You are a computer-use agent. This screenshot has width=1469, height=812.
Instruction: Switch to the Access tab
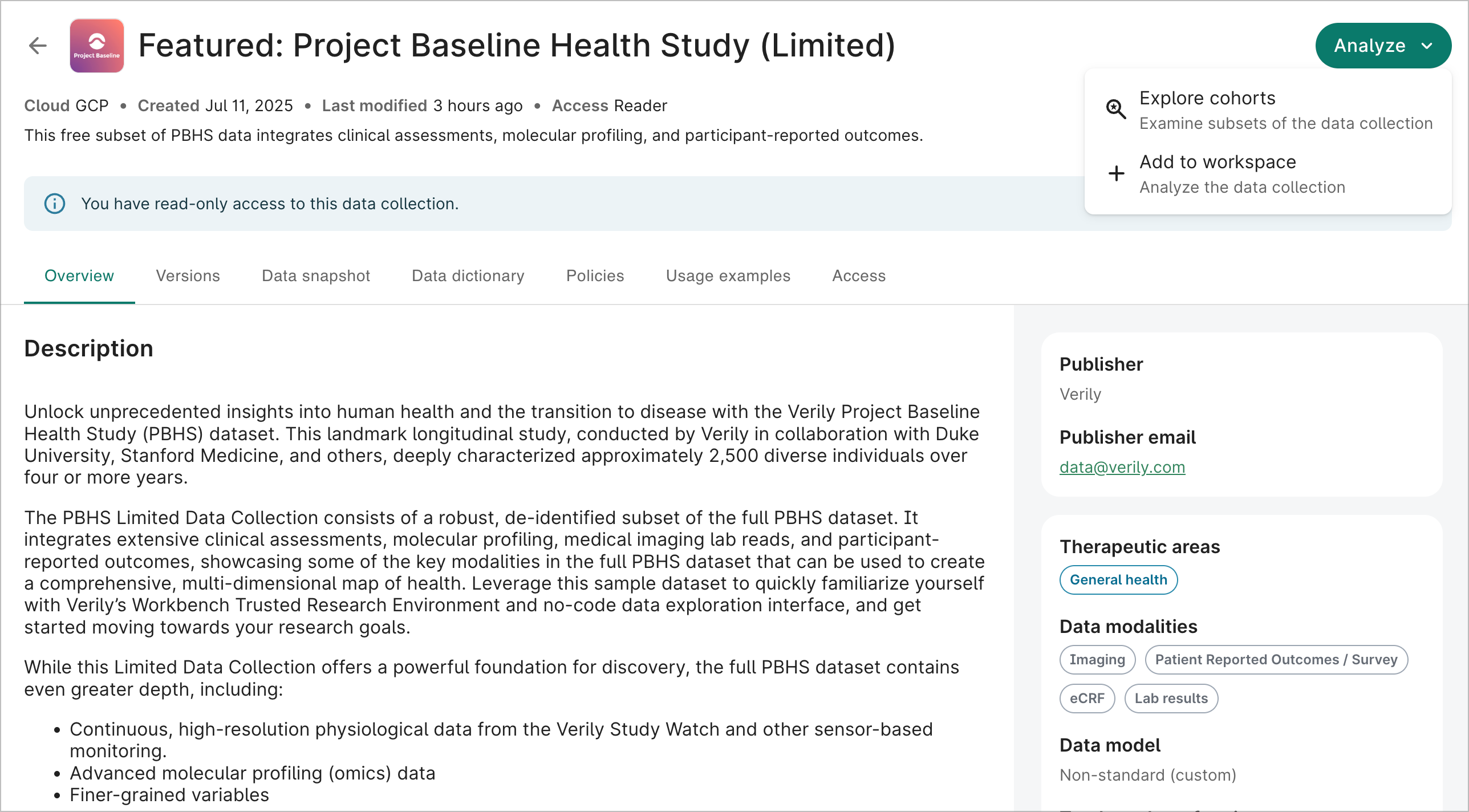[858, 276]
